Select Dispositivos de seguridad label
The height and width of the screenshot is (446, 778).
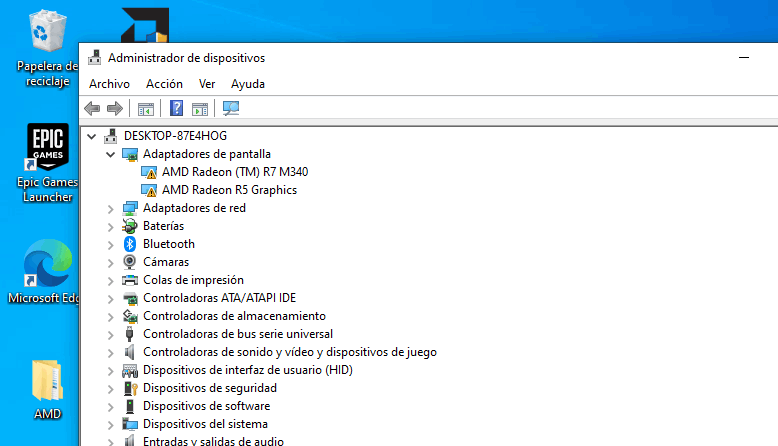point(210,388)
